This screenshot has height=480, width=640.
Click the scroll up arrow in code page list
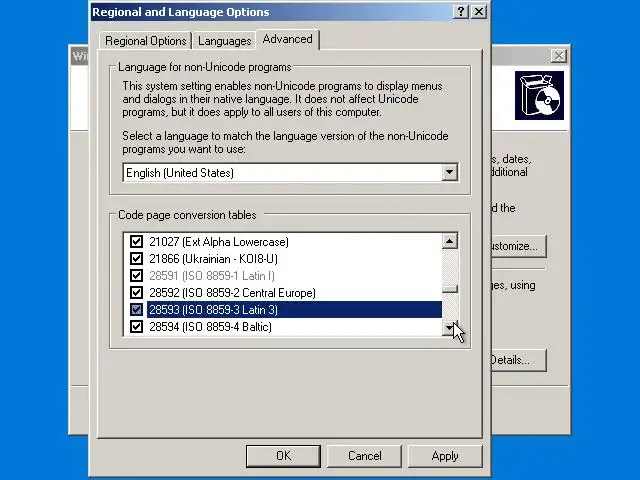[449, 241]
